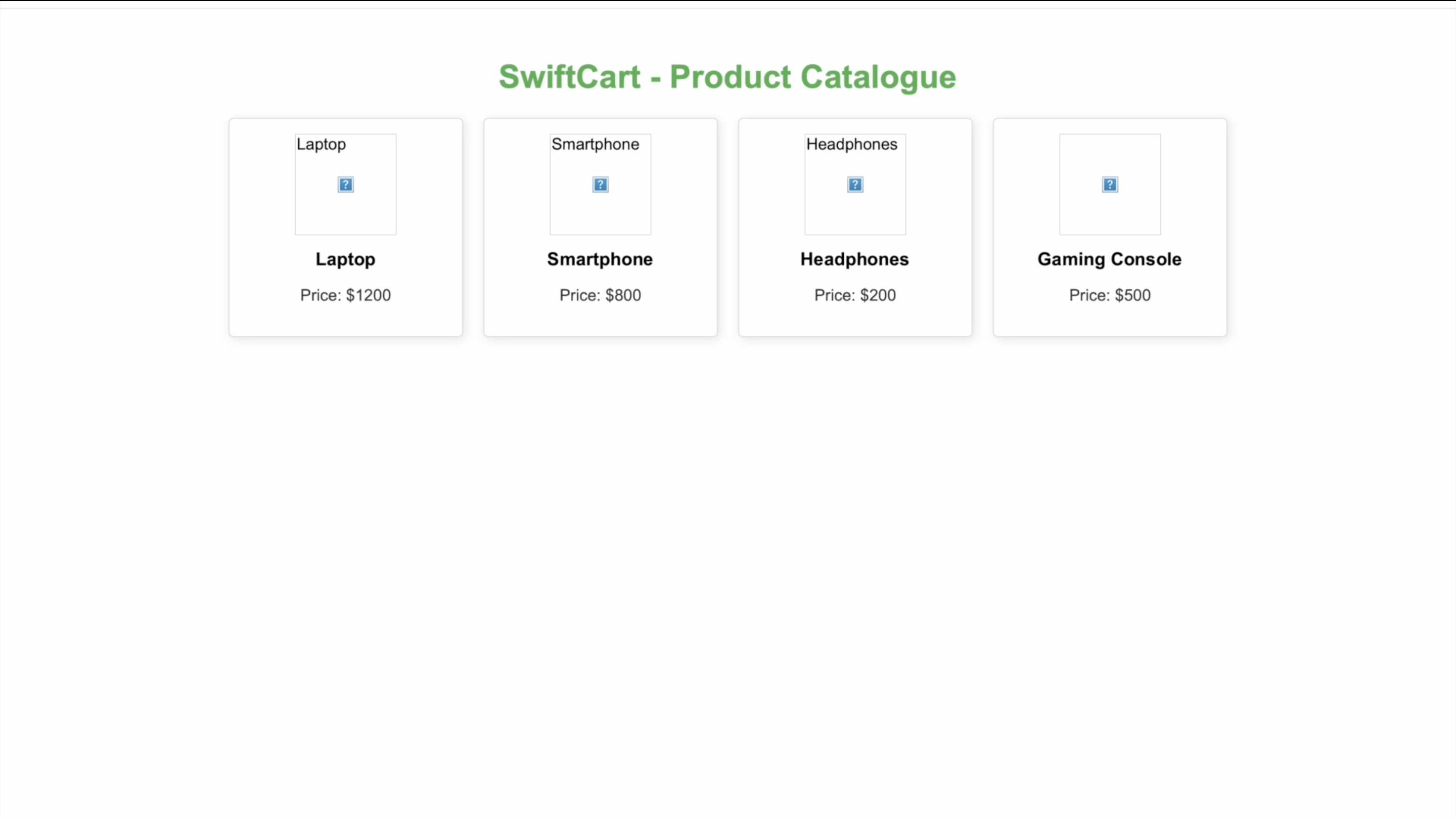Click the Headphones alt text in image
Screen dimensions: 1456x819
point(851,144)
